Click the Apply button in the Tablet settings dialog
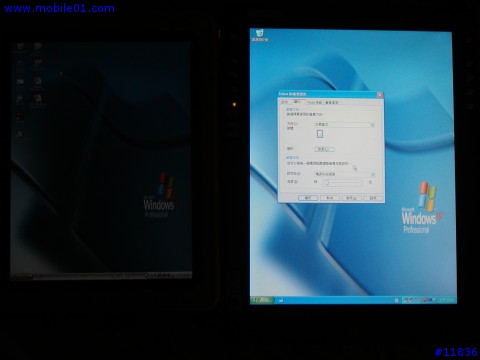480x360 pixels. coord(352,198)
